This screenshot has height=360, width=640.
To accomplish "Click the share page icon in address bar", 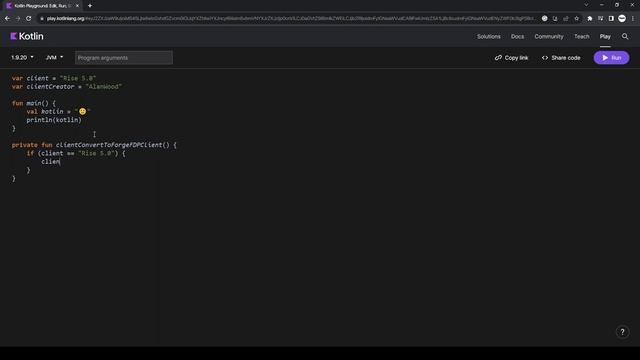I will [x=566, y=18].
